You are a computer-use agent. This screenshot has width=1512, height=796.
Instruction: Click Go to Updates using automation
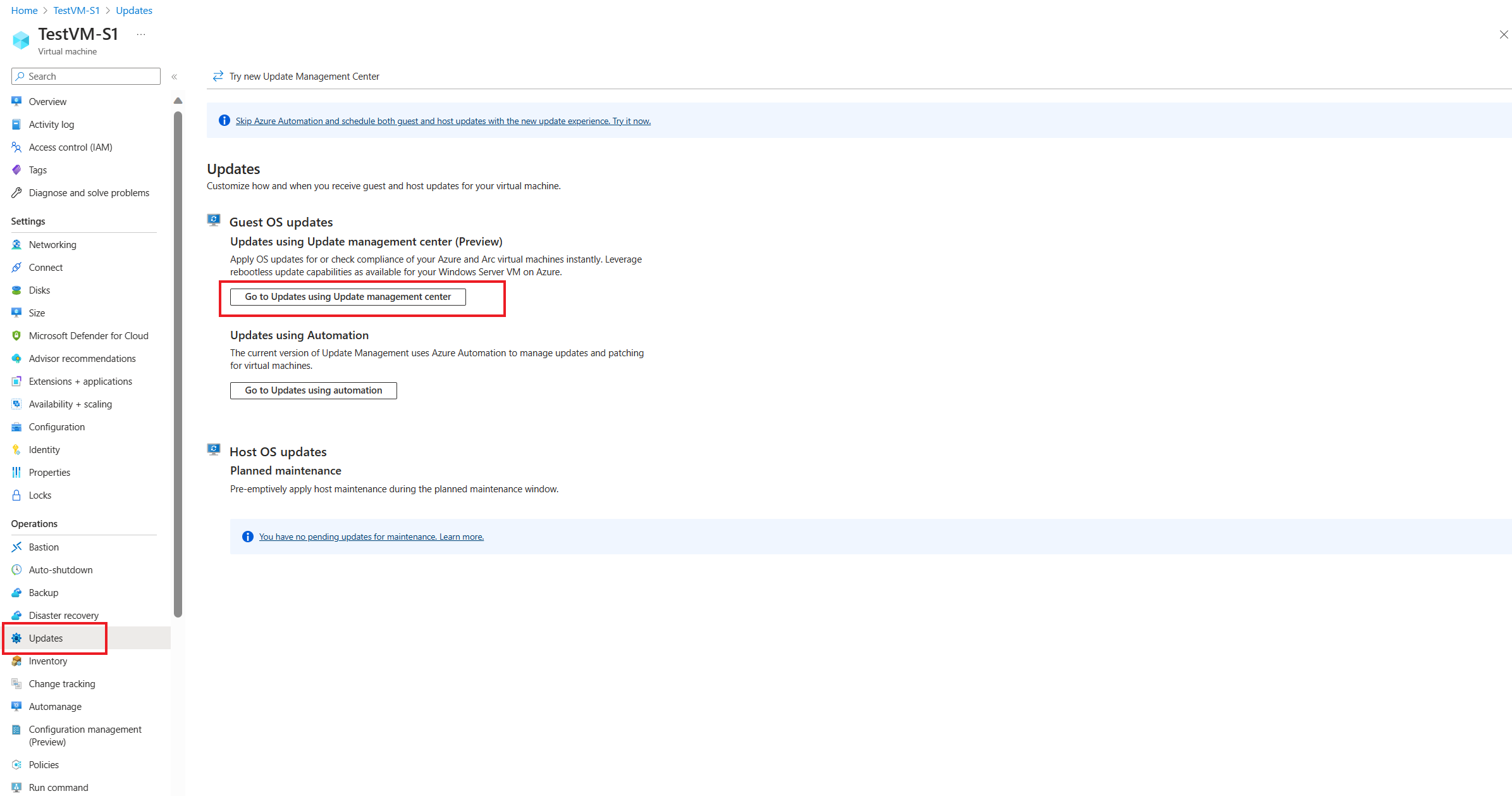pos(313,390)
